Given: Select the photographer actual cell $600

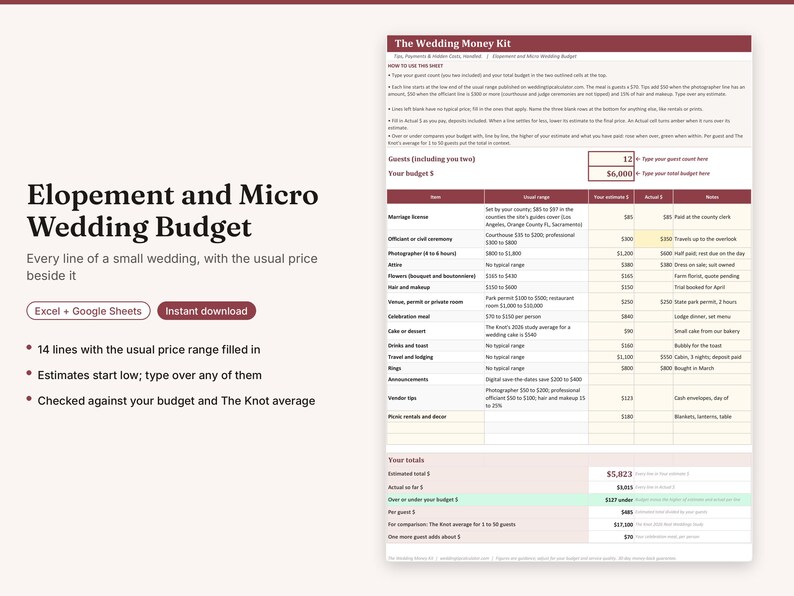Looking at the screenshot, I should point(654,253).
